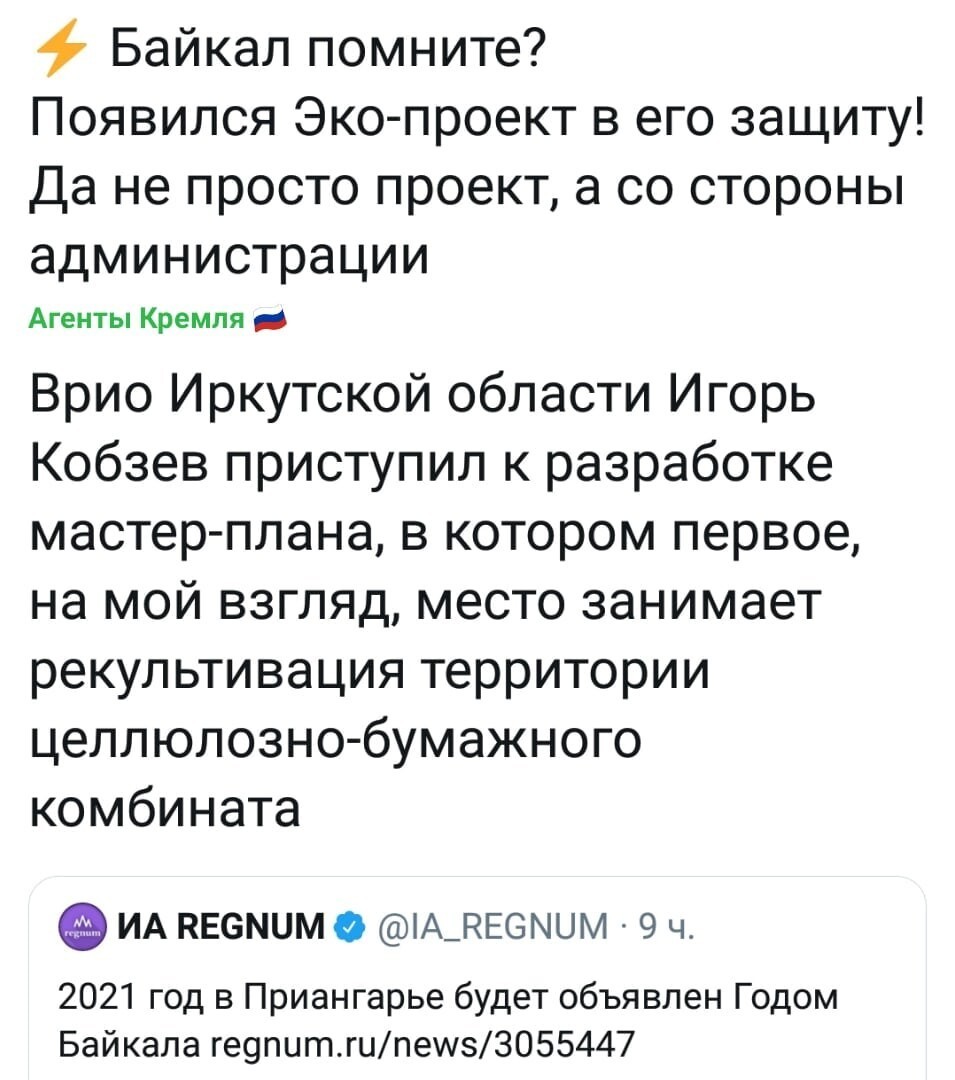
Task: Open the regnum.ru/news/3055447 link
Action: pyautogui.click(x=417, y=1044)
